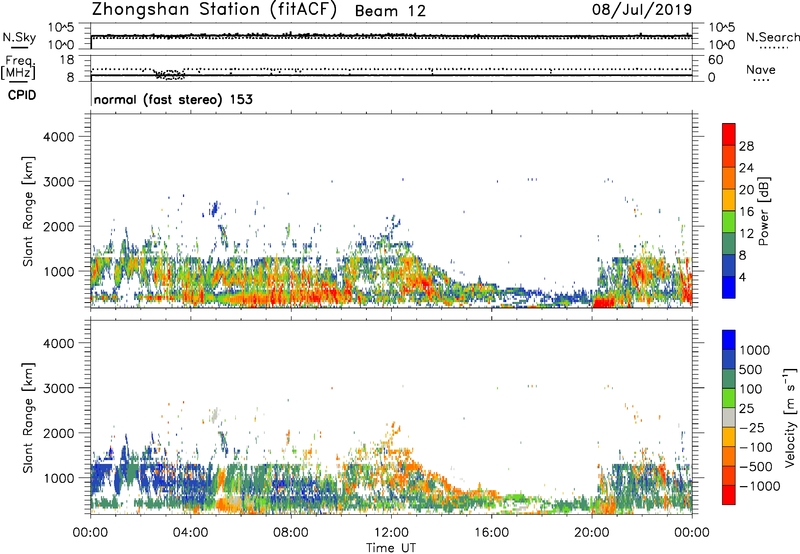The image size is (800, 554).
Task: Click the "2000" tick in power panel
Action: click(59, 226)
